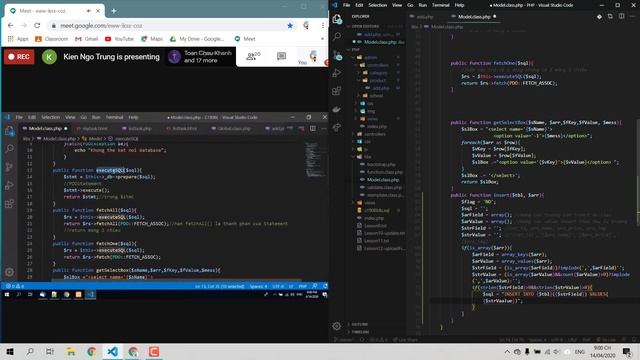Collapse the PHP root folder in Explorer
This screenshot has width=640, height=360.
pos(355,49)
